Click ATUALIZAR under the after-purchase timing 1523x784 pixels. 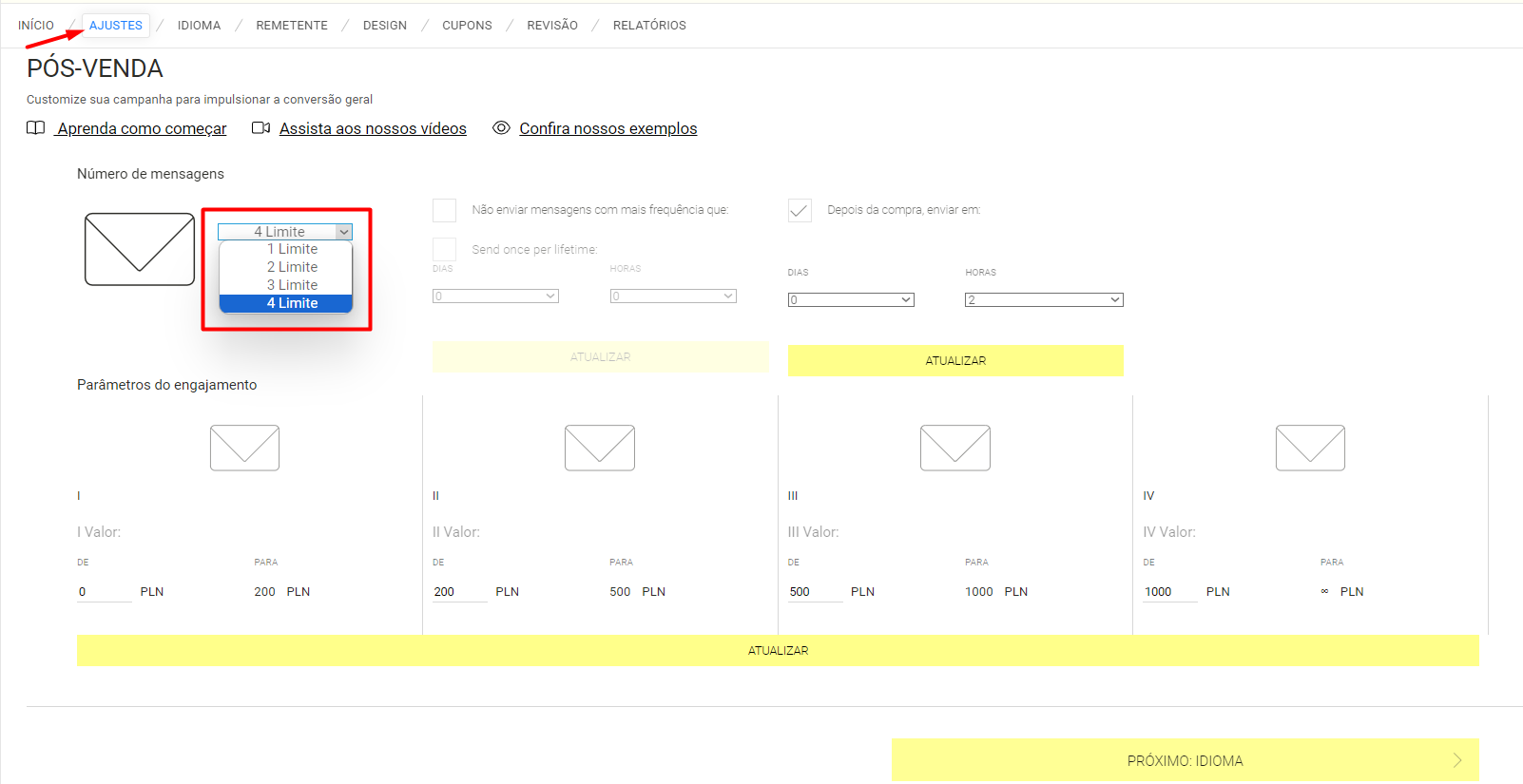[x=955, y=361]
